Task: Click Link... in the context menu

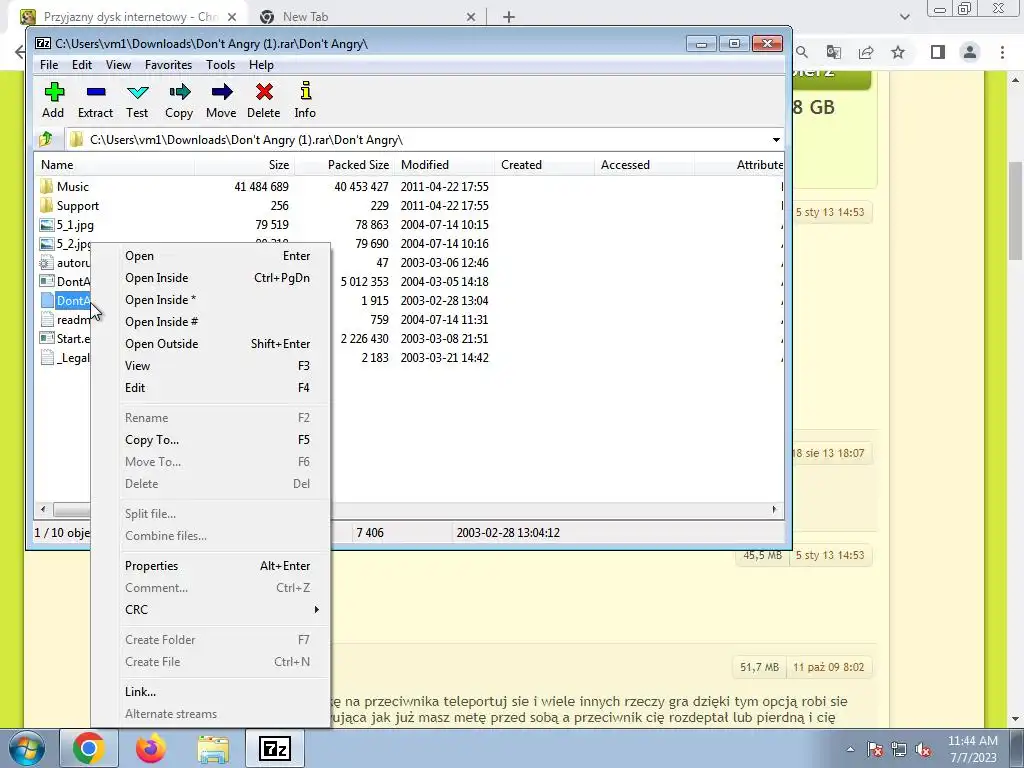Action: 210,692
